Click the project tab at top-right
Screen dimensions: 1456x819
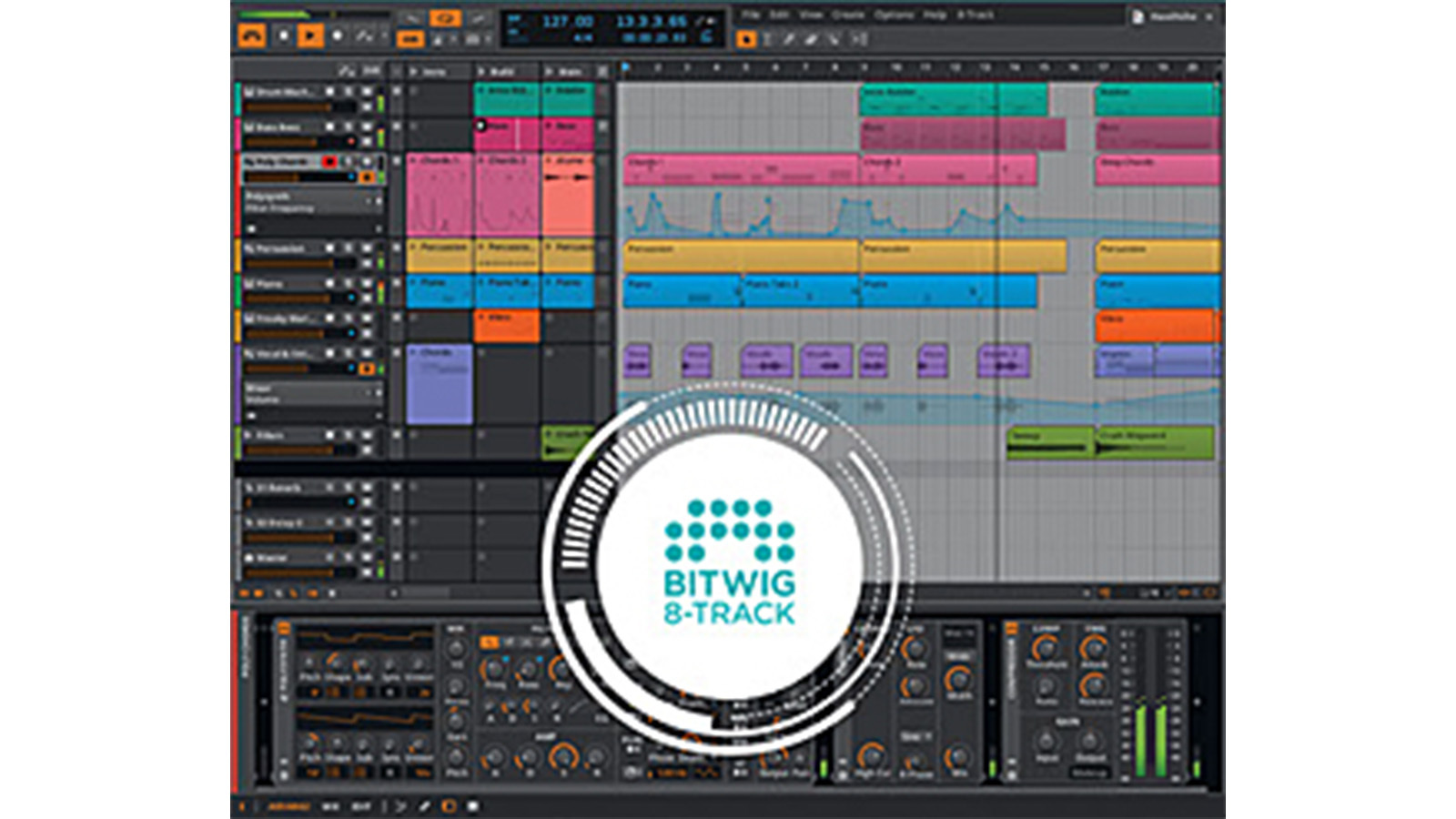1174,17
